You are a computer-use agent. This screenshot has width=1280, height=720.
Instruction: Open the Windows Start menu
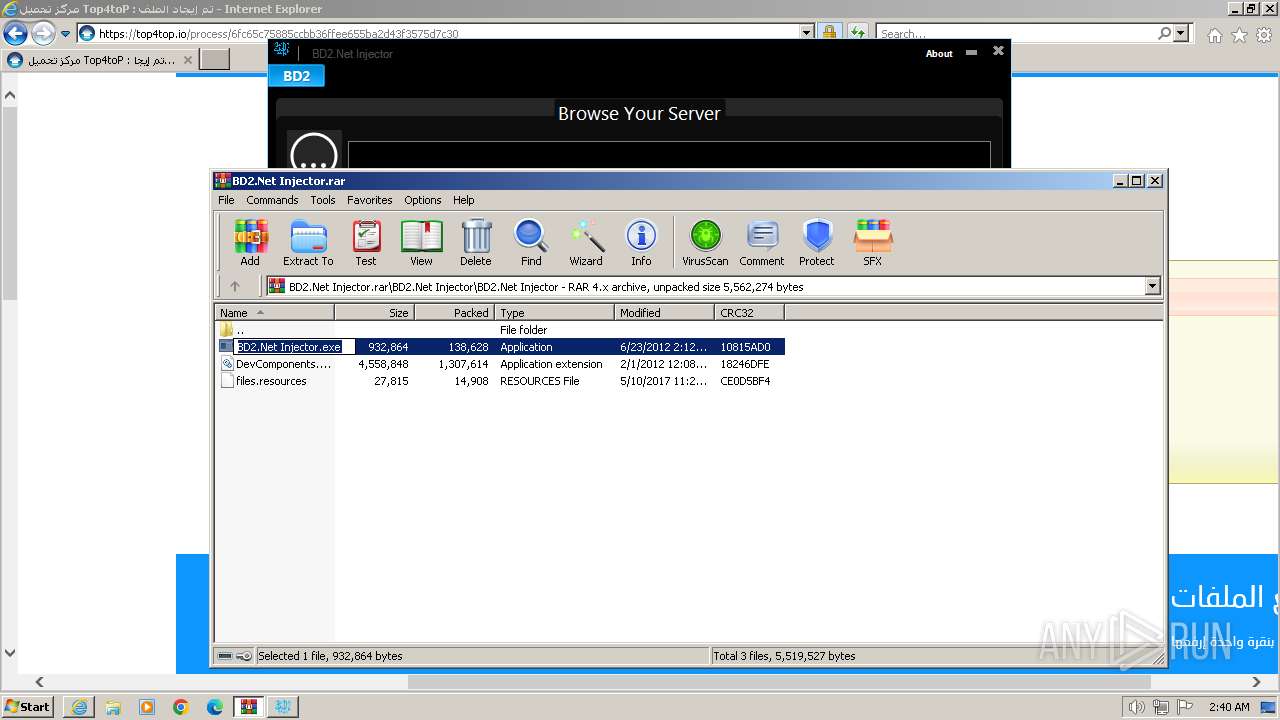pyautogui.click(x=28, y=706)
